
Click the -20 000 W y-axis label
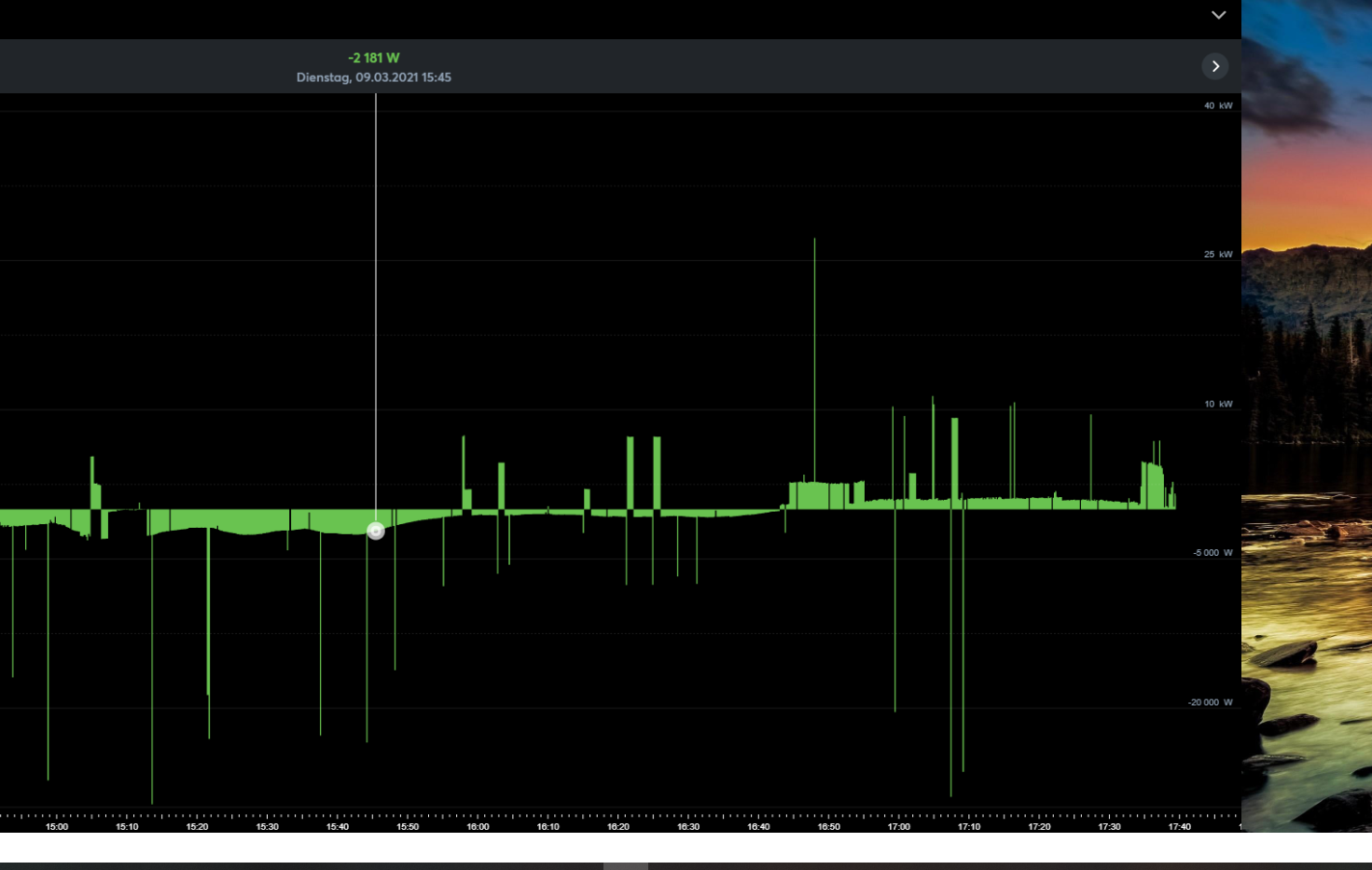[1210, 702]
